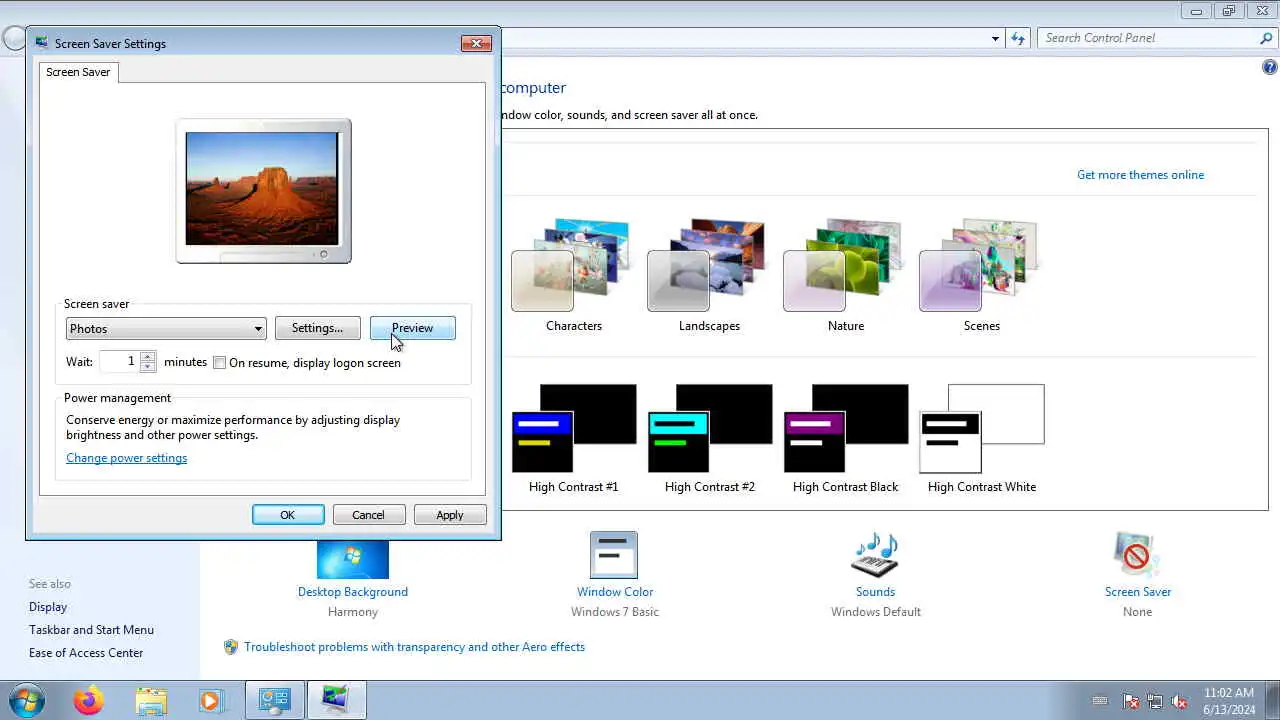Click the shield icon beside Troubleshoot link
The height and width of the screenshot is (720, 1280).
(x=231, y=647)
